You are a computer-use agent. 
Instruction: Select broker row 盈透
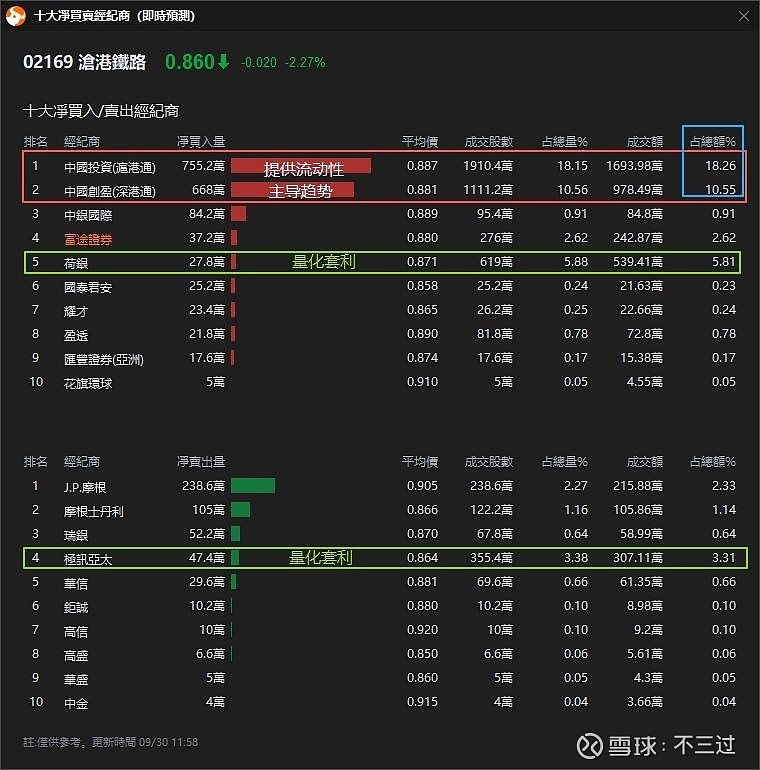(380, 334)
